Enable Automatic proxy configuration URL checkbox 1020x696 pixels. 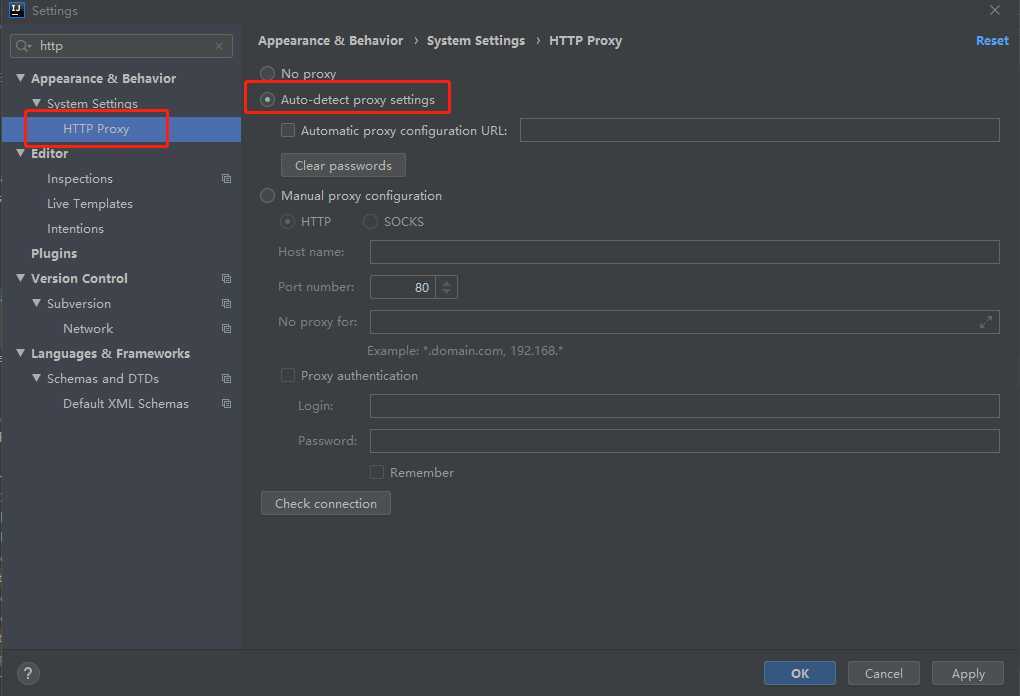tap(288, 130)
